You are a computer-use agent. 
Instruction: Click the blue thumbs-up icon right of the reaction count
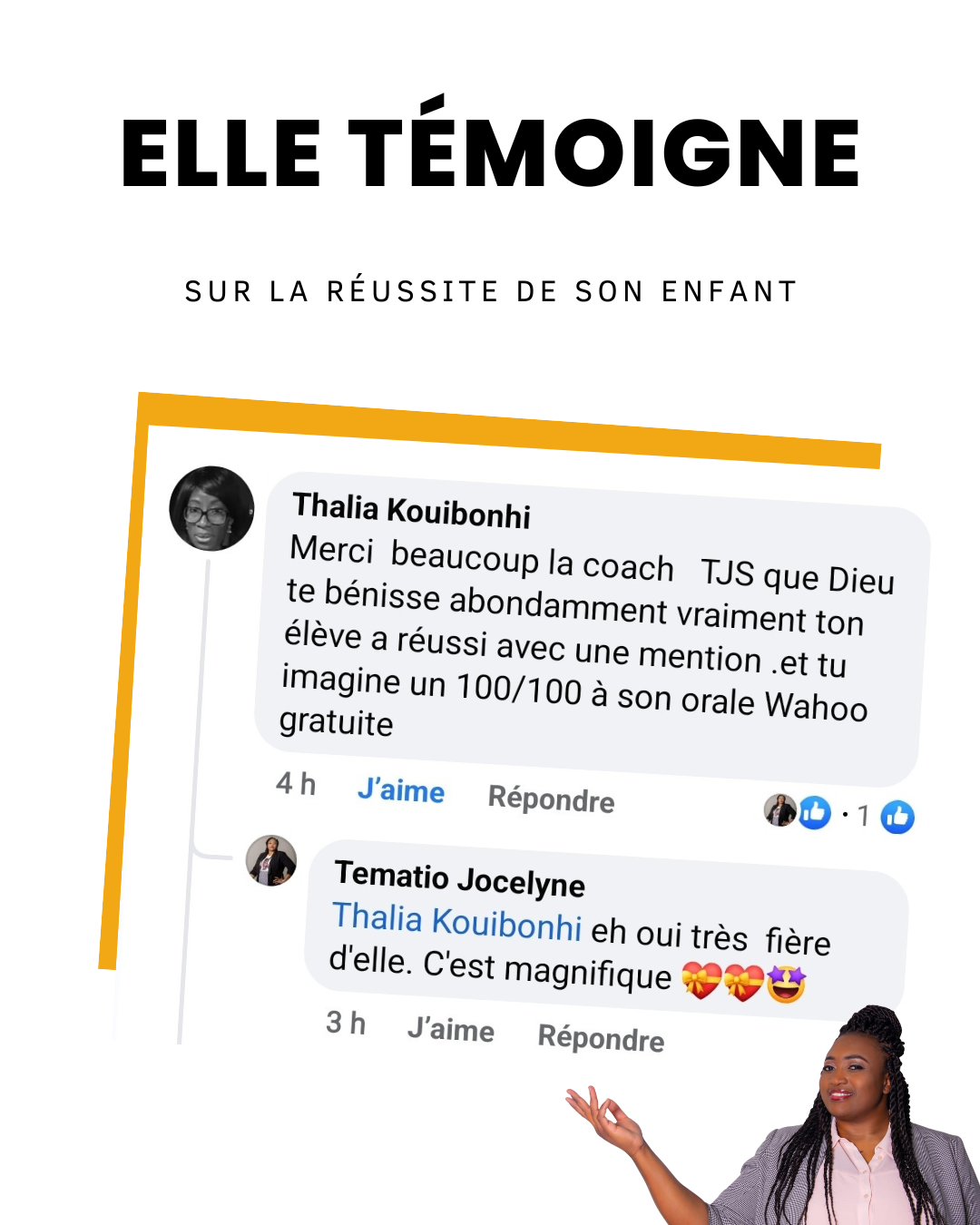[897, 818]
